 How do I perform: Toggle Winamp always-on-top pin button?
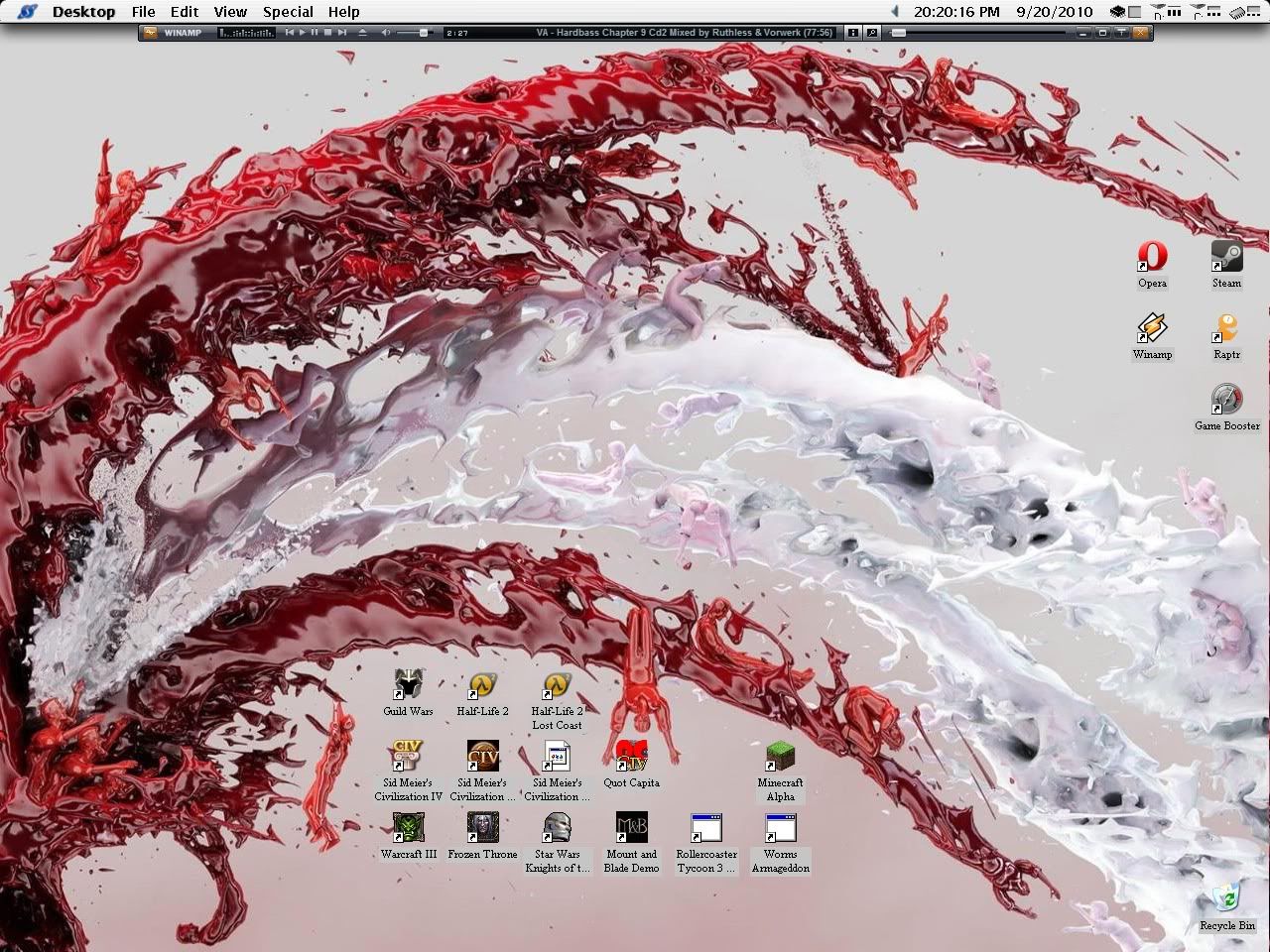1122,33
